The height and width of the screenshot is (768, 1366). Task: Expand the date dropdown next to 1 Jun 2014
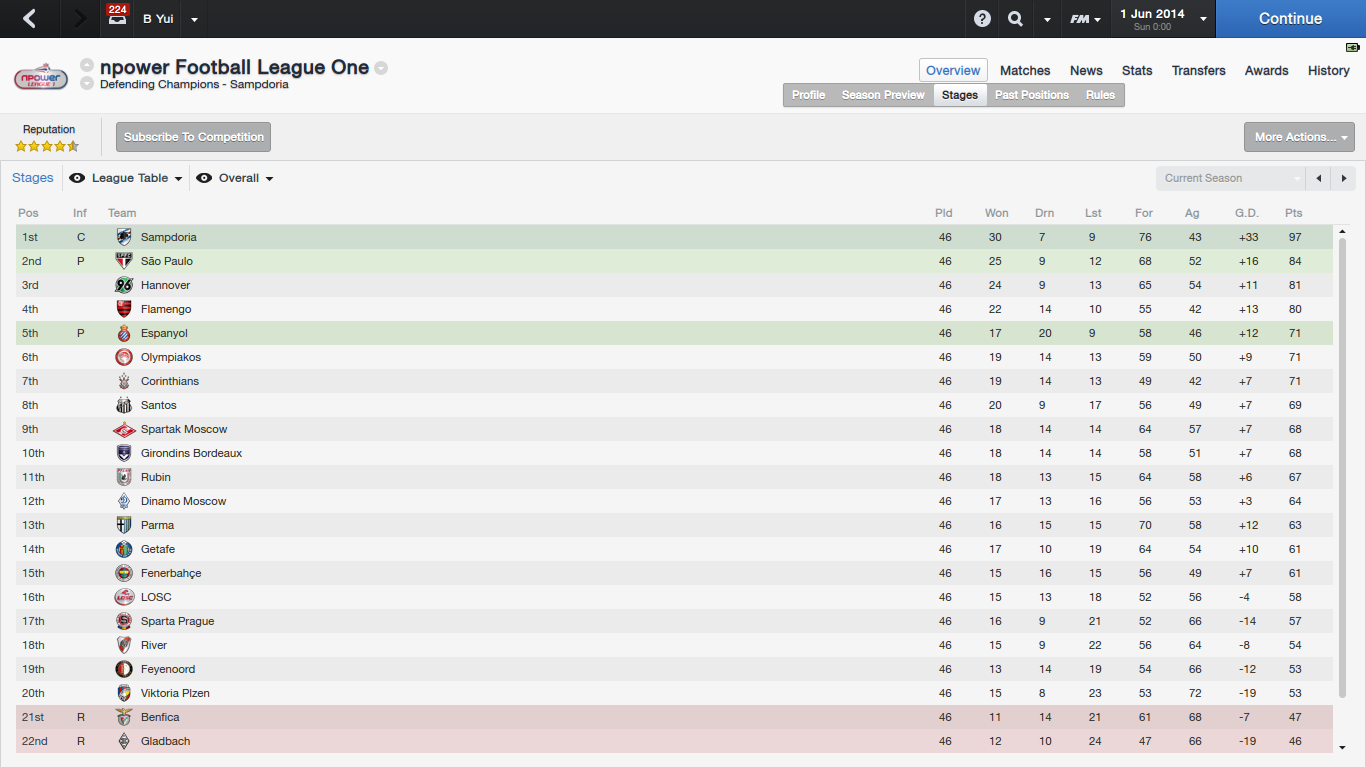point(1203,19)
